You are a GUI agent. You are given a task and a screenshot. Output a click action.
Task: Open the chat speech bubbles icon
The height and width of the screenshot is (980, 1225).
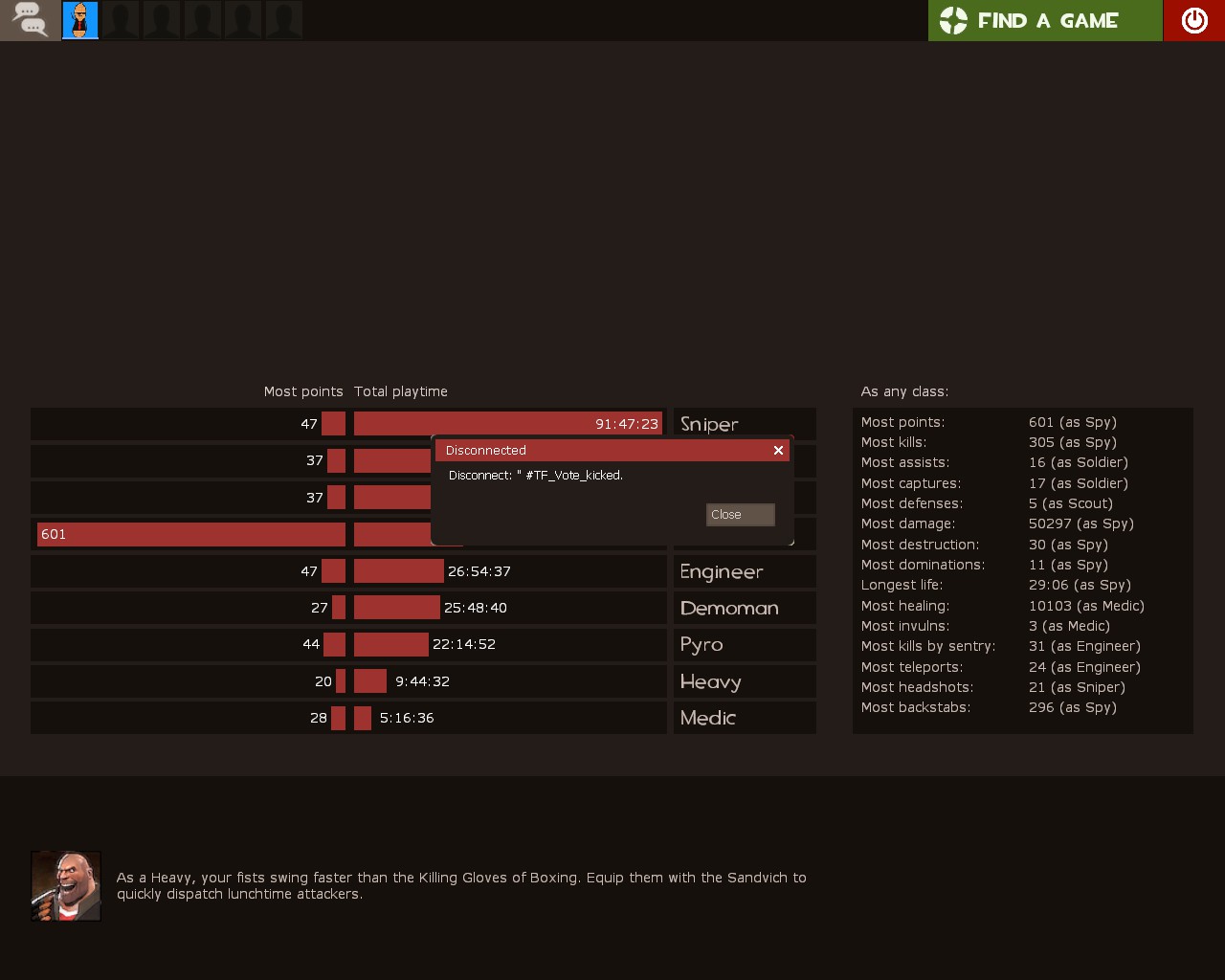(30, 20)
